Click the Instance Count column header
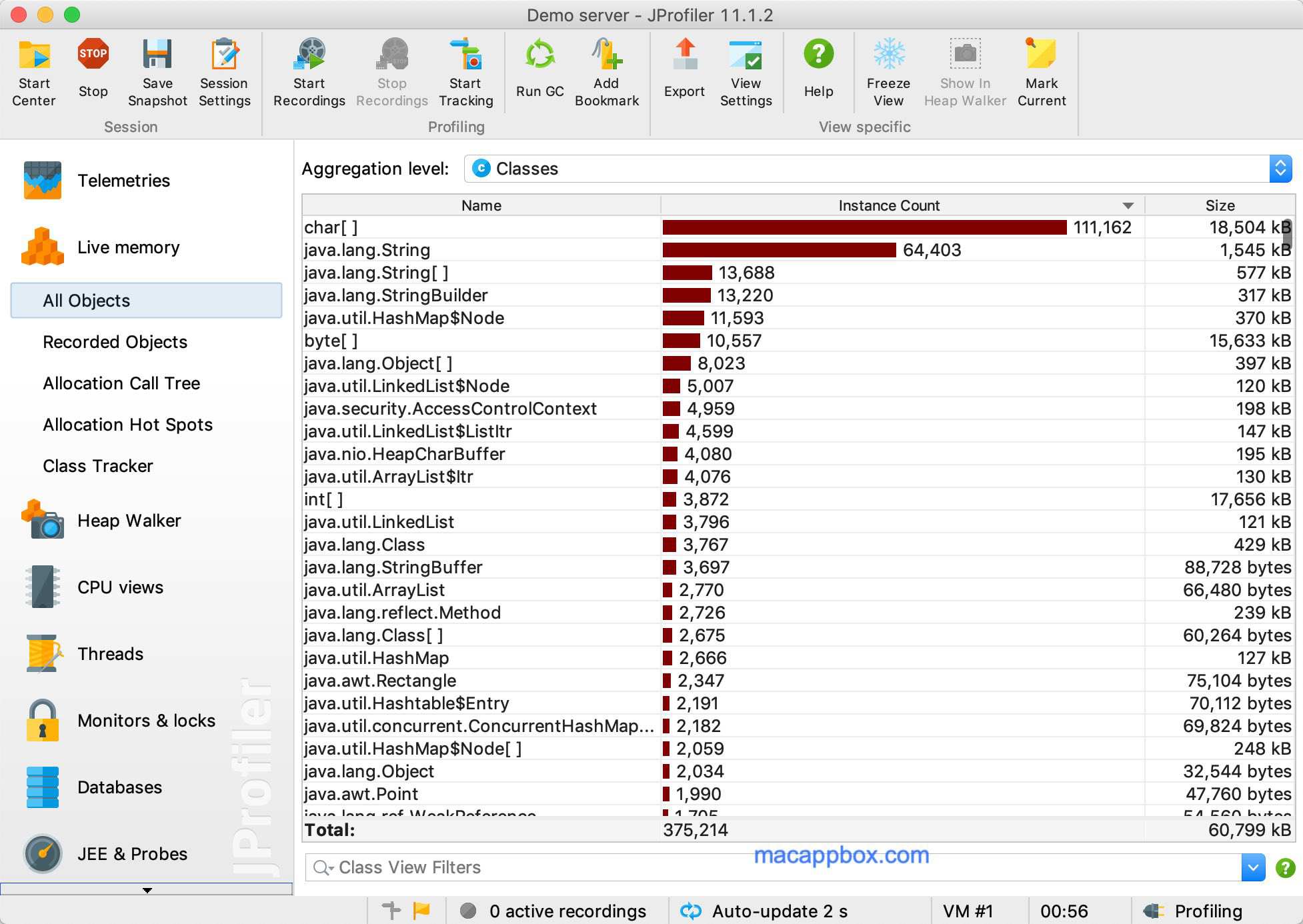Image resolution: width=1303 pixels, height=924 pixels. [x=902, y=205]
